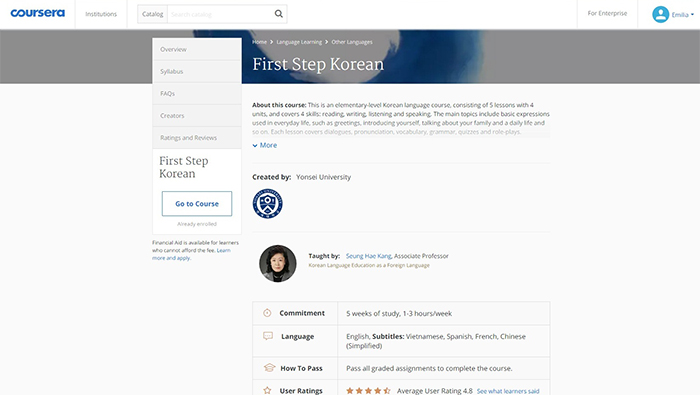
Task: Click Pass all graded assignments text
Action: (x=429, y=368)
